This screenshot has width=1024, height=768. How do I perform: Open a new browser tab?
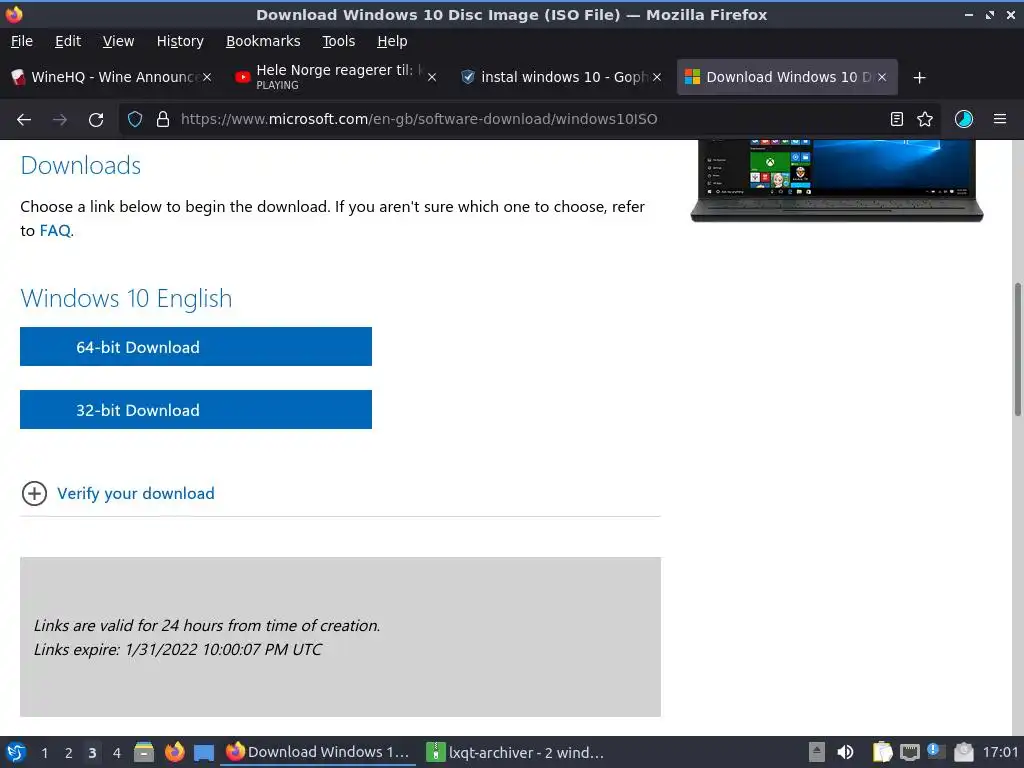pos(920,78)
